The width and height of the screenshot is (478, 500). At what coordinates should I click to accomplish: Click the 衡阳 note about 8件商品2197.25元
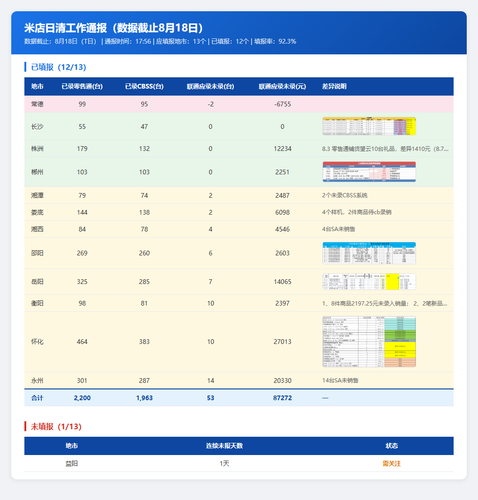(x=384, y=303)
